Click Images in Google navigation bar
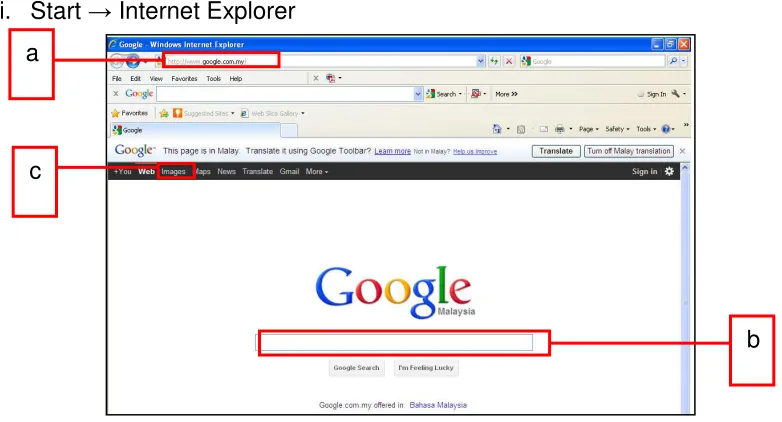Screen dimensions: 782x422 173,171
